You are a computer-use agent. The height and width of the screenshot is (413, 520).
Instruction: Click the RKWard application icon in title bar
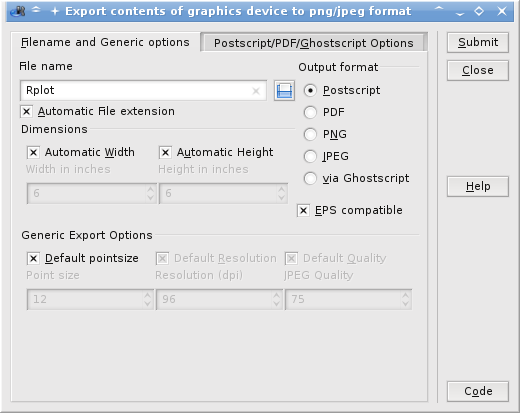[18, 11]
